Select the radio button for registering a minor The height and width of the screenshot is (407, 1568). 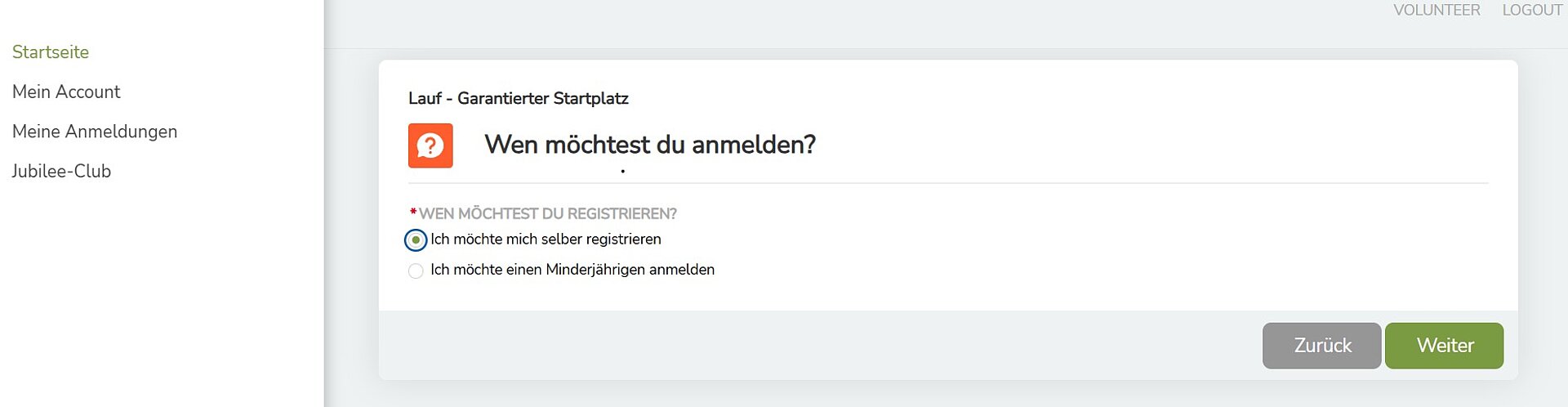[416, 271]
